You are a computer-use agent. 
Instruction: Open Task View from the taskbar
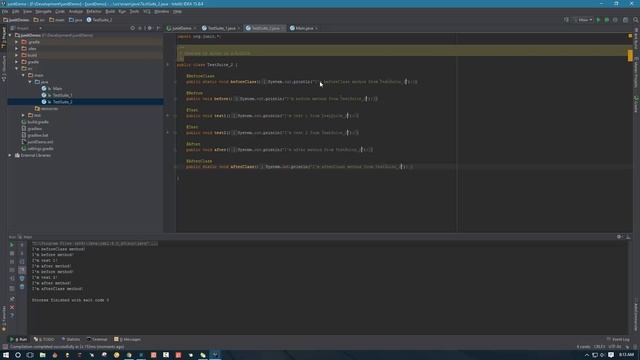click(x=30, y=355)
